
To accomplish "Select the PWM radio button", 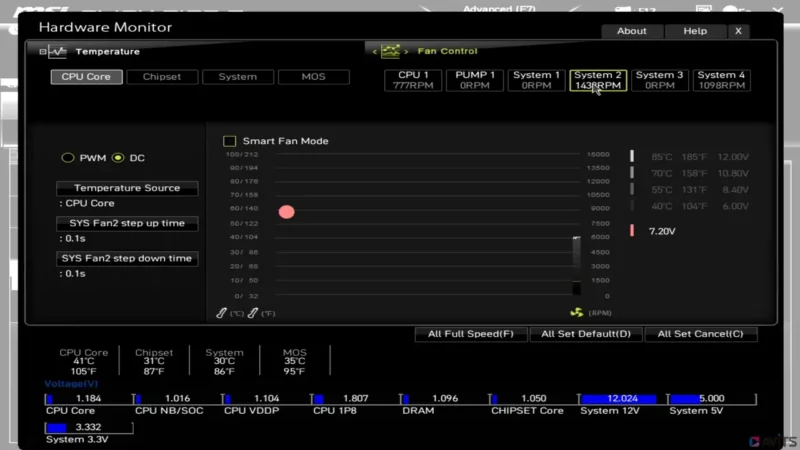I will [x=68, y=158].
